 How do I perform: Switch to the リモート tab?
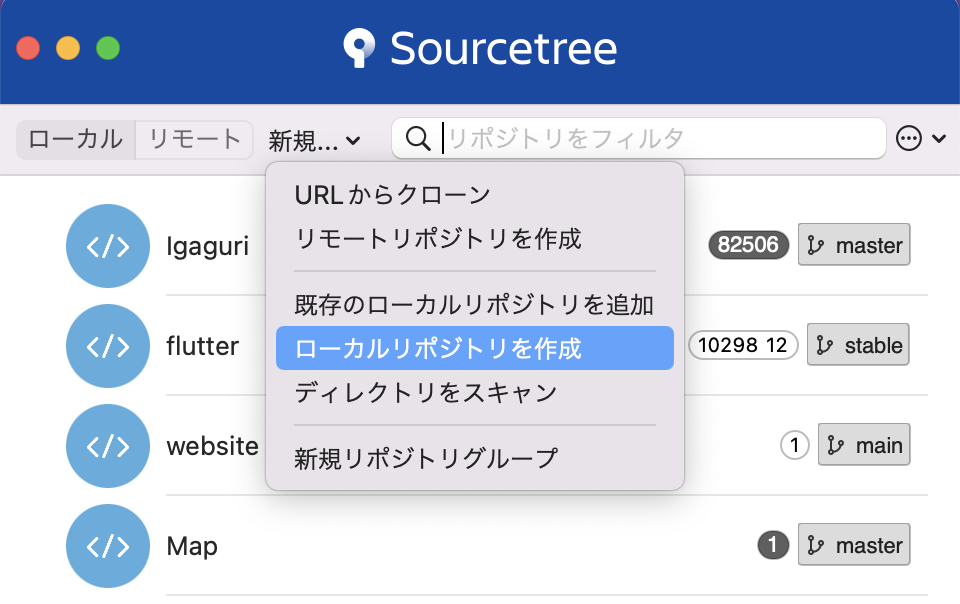(194, 140)
